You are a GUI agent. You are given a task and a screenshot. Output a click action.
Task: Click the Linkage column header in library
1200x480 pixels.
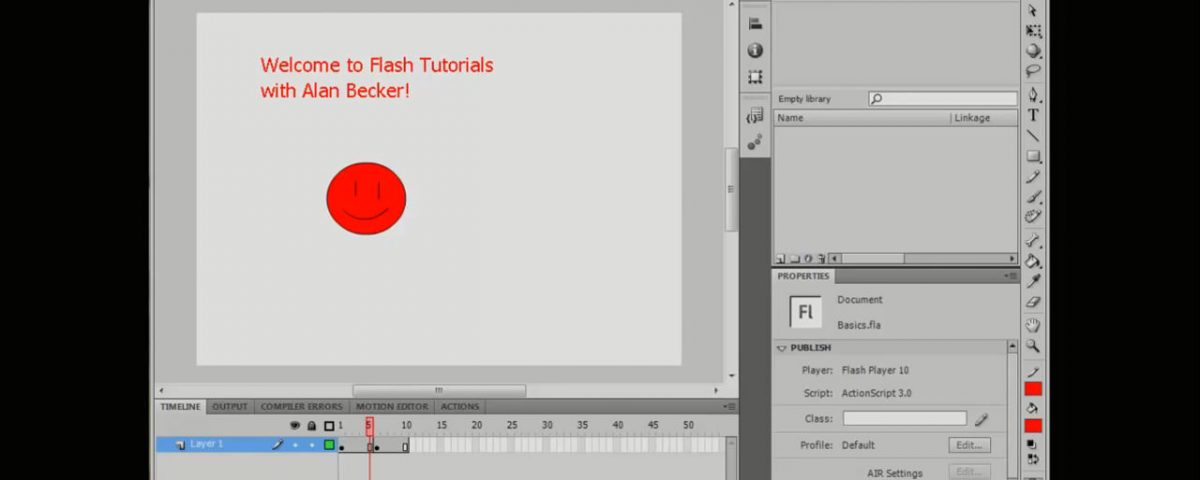click(984, 118)
